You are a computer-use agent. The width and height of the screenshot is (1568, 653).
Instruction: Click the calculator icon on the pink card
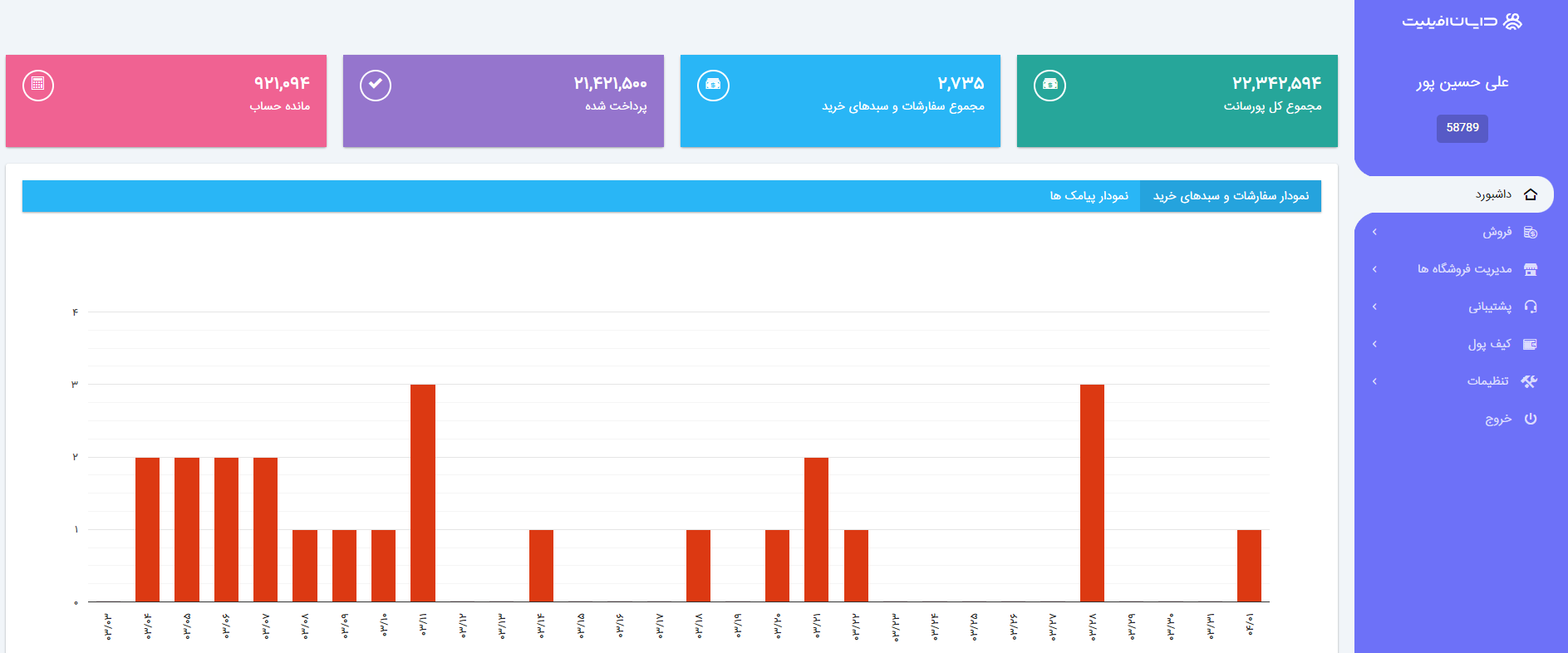(x=38, y=85)
